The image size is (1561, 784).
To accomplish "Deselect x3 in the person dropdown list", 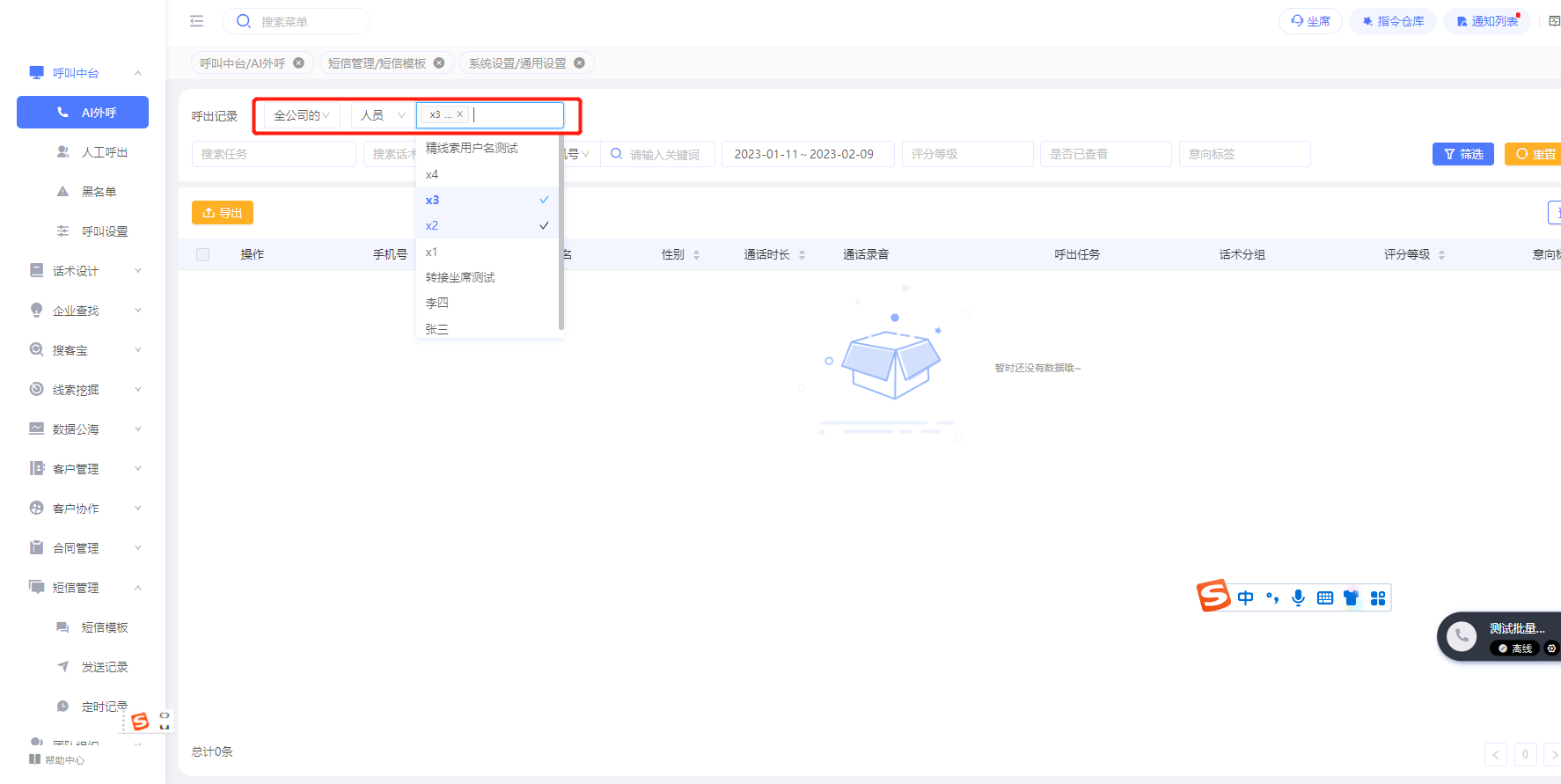I will coord(487,200).
